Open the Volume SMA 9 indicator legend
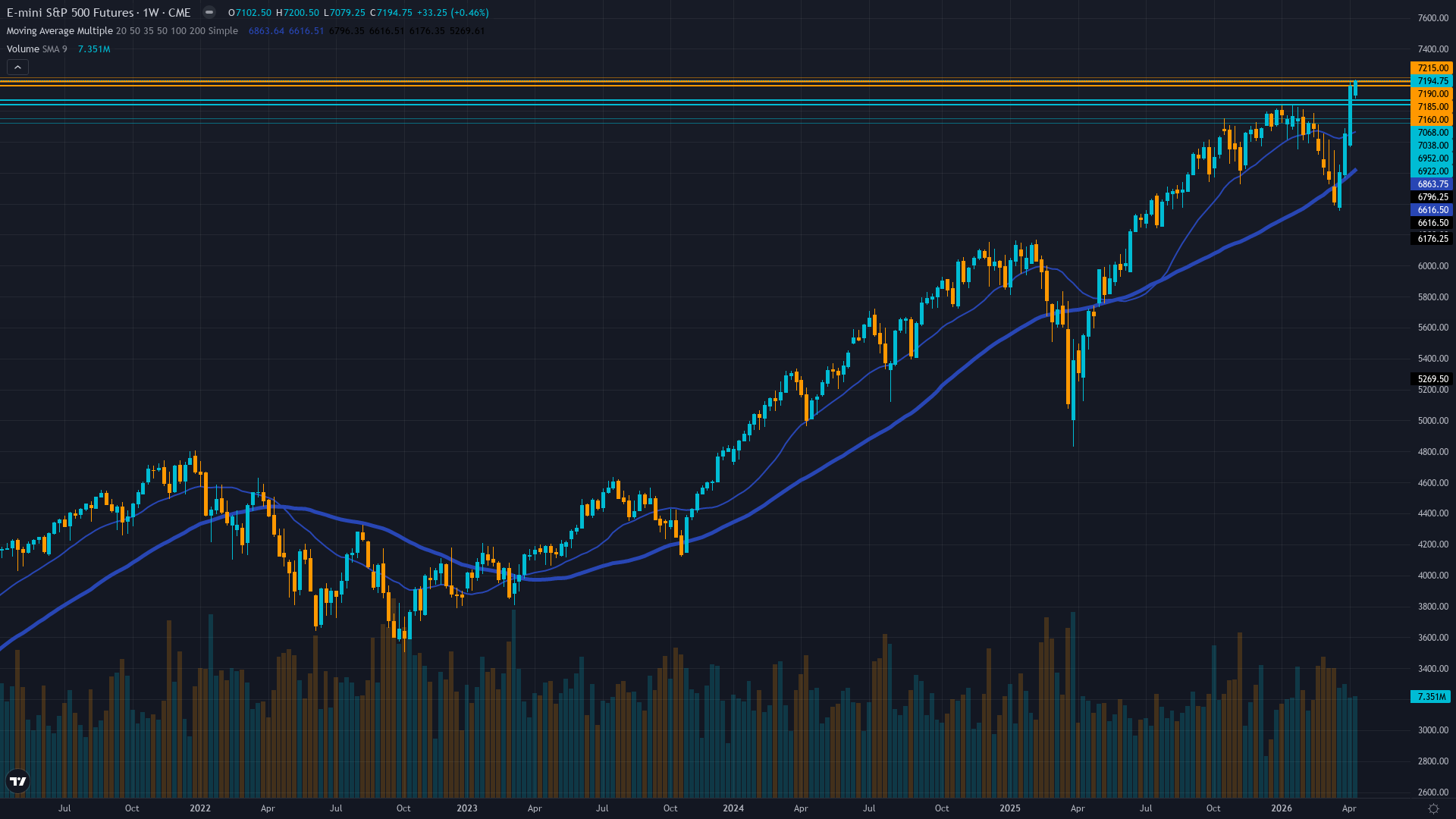 37,49
